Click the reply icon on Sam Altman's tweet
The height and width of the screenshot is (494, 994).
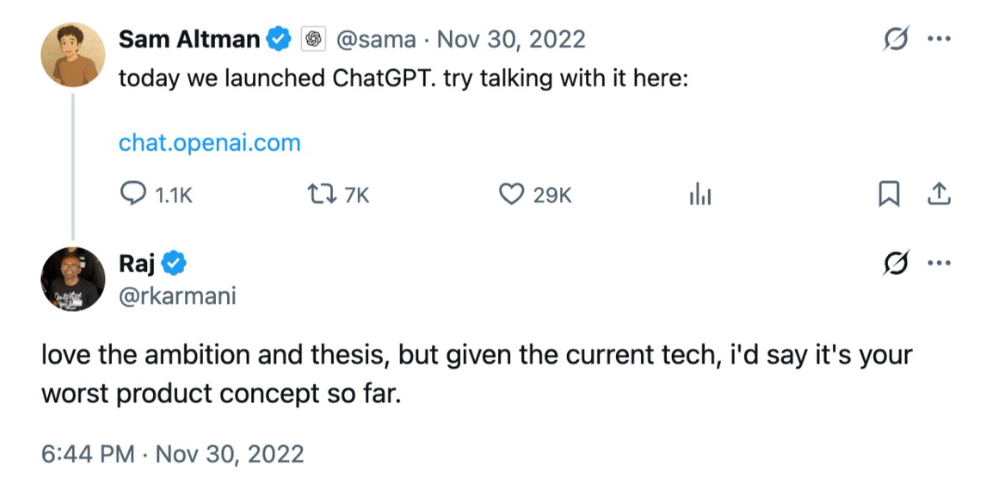click(x=133, y=195)
